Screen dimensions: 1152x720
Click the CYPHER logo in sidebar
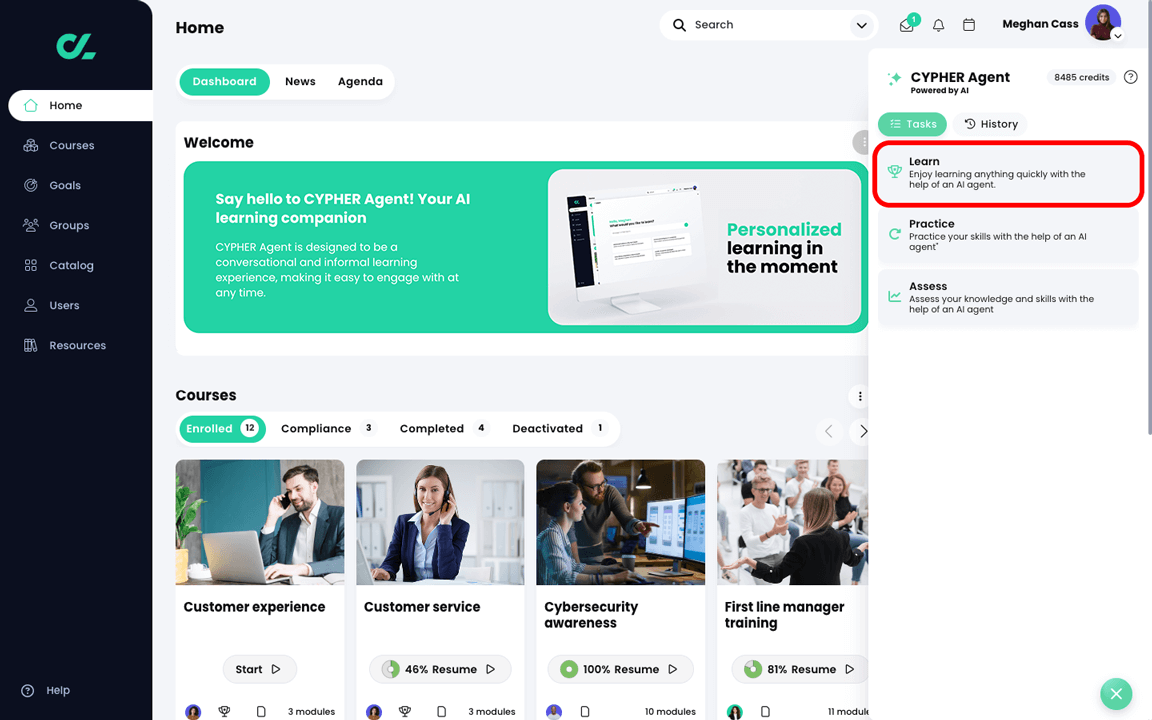[76, 46]
